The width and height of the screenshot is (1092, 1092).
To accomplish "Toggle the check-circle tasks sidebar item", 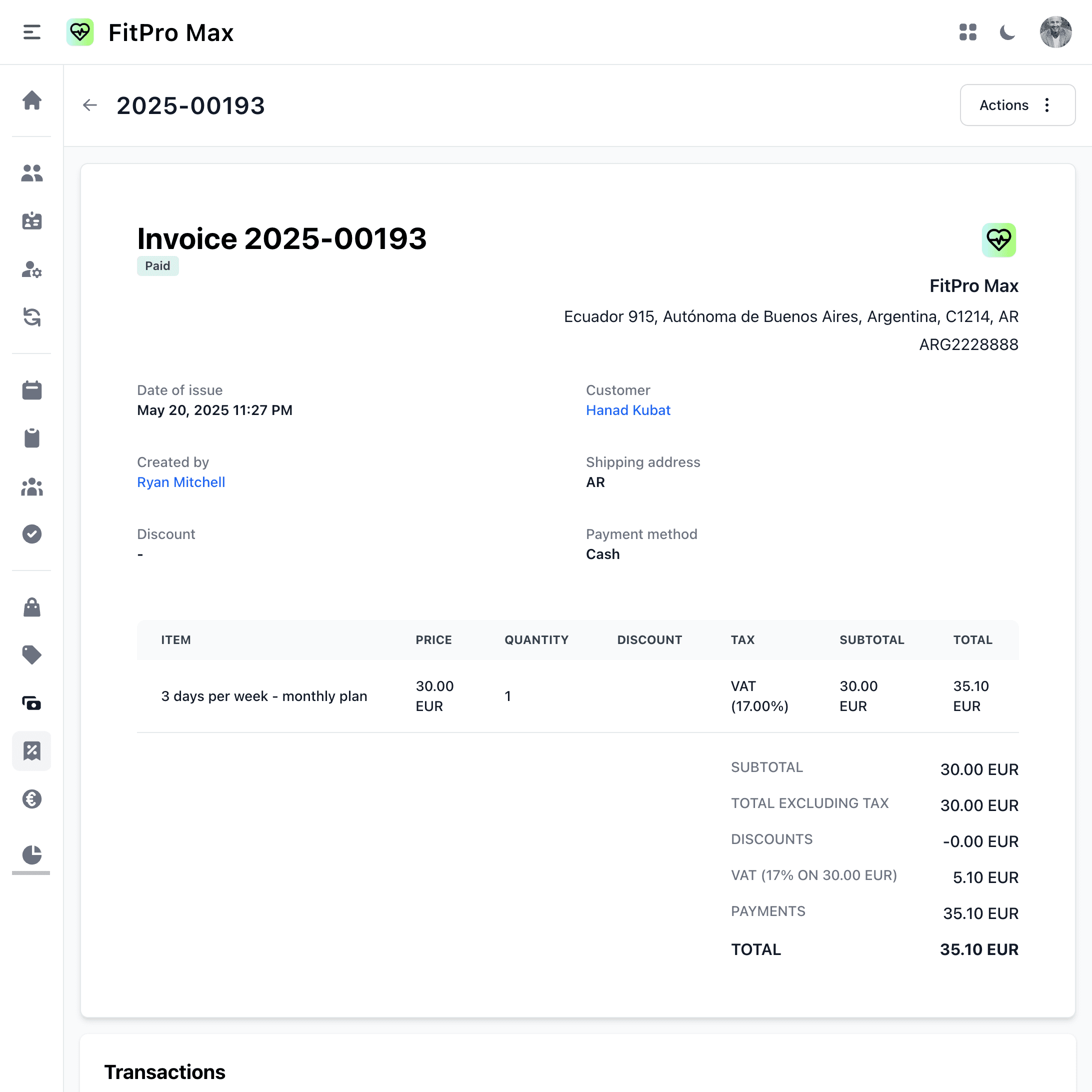I will tap(31, 533).
